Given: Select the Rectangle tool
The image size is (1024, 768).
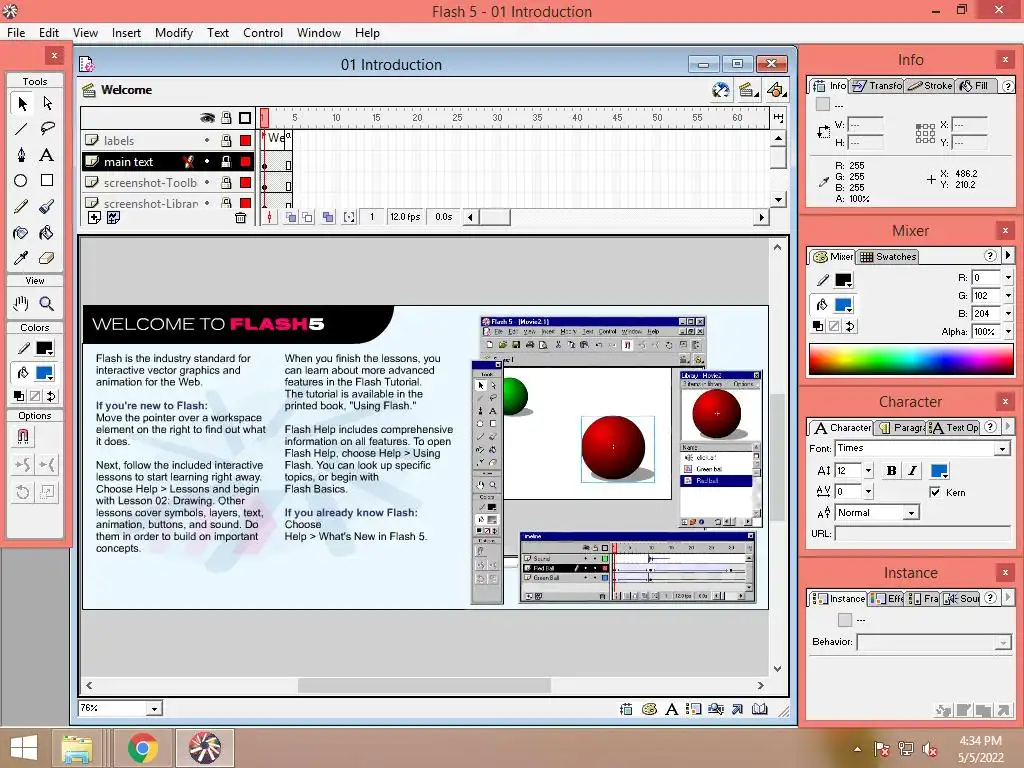Looking at the screenshot, I should [x=47, y=180].
